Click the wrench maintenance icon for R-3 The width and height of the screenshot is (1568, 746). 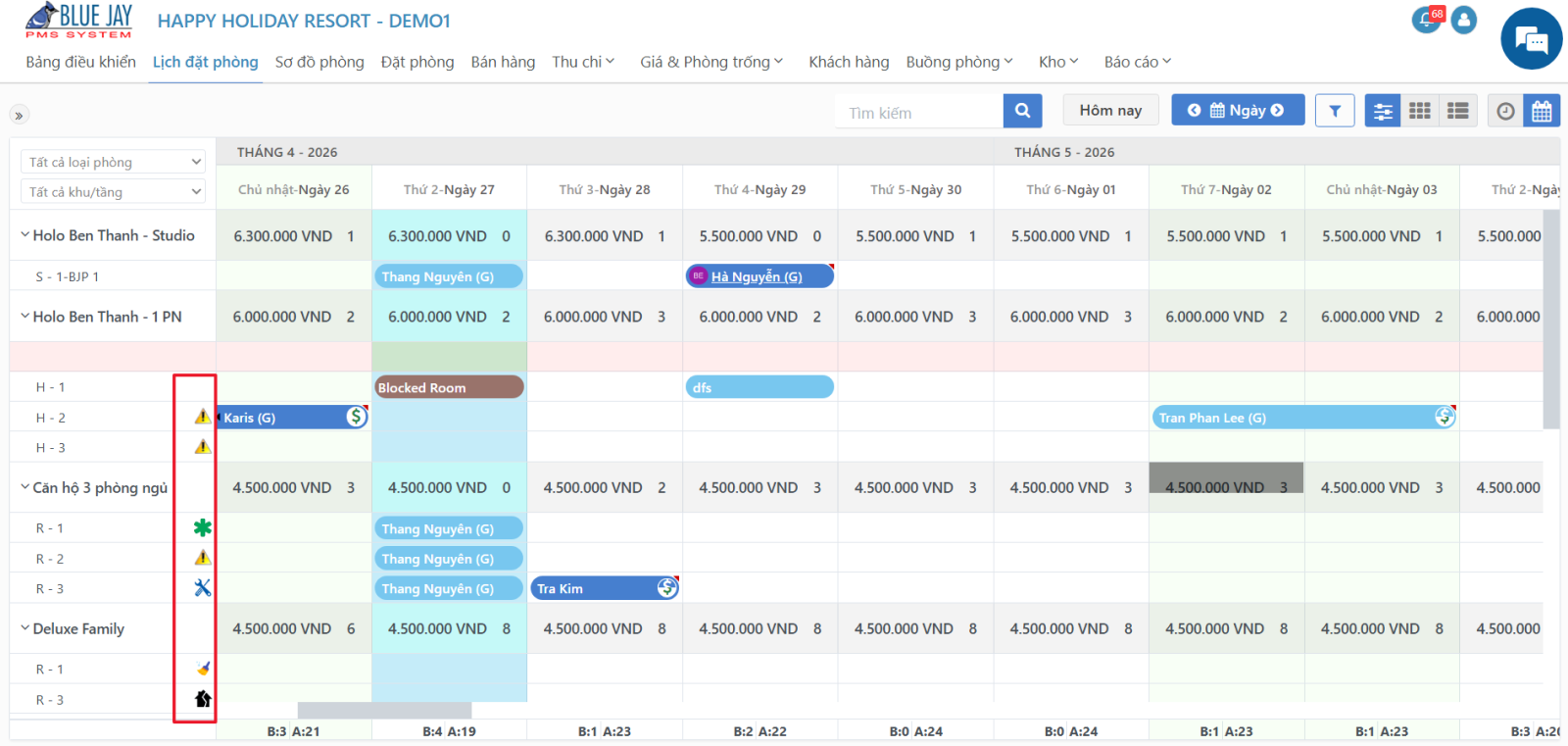coord(203,588)
